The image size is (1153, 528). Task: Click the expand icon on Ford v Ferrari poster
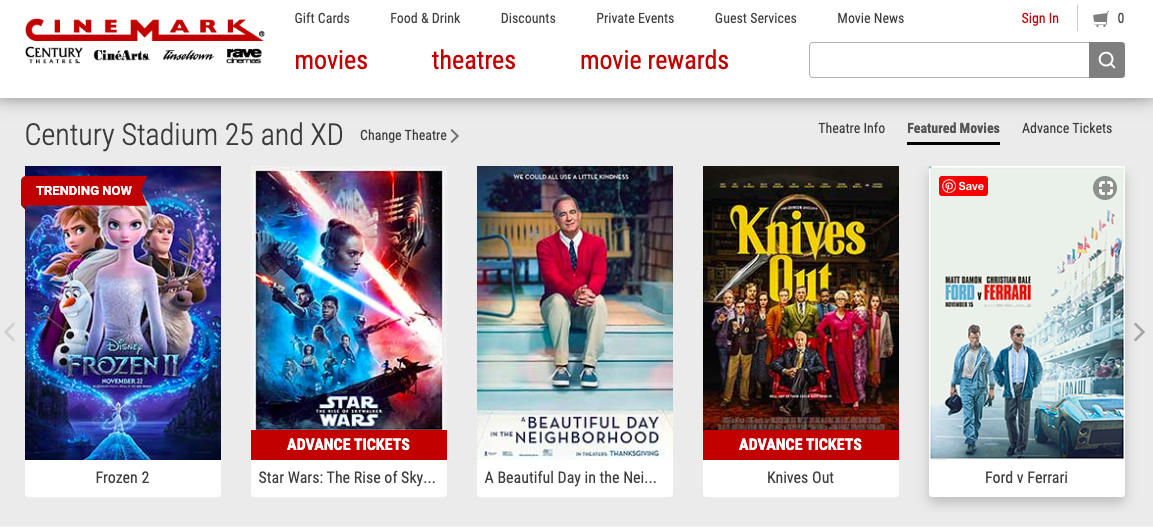coord(1104,188)
